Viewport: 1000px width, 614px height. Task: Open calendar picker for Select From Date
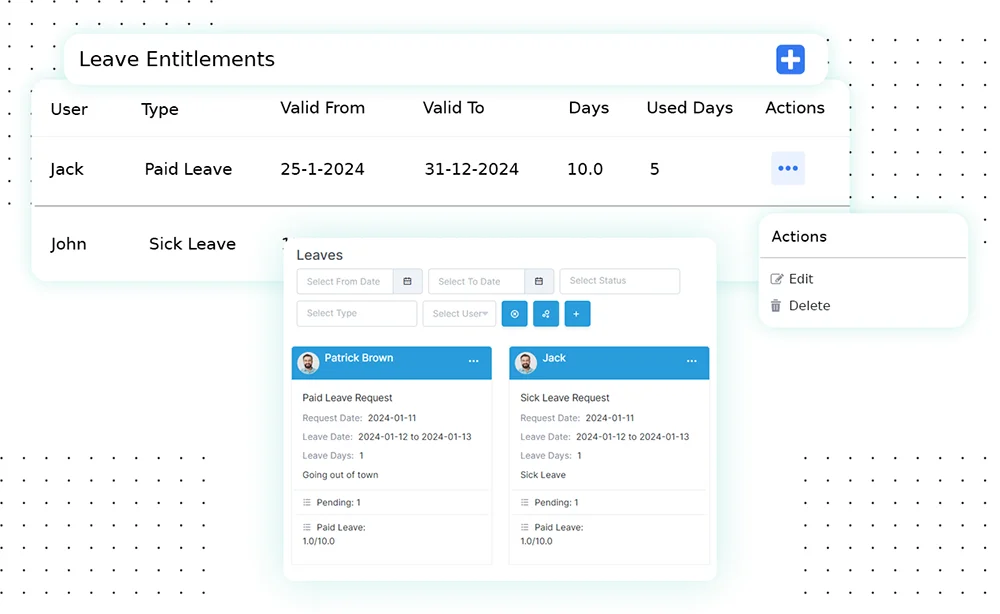[407, 282]
